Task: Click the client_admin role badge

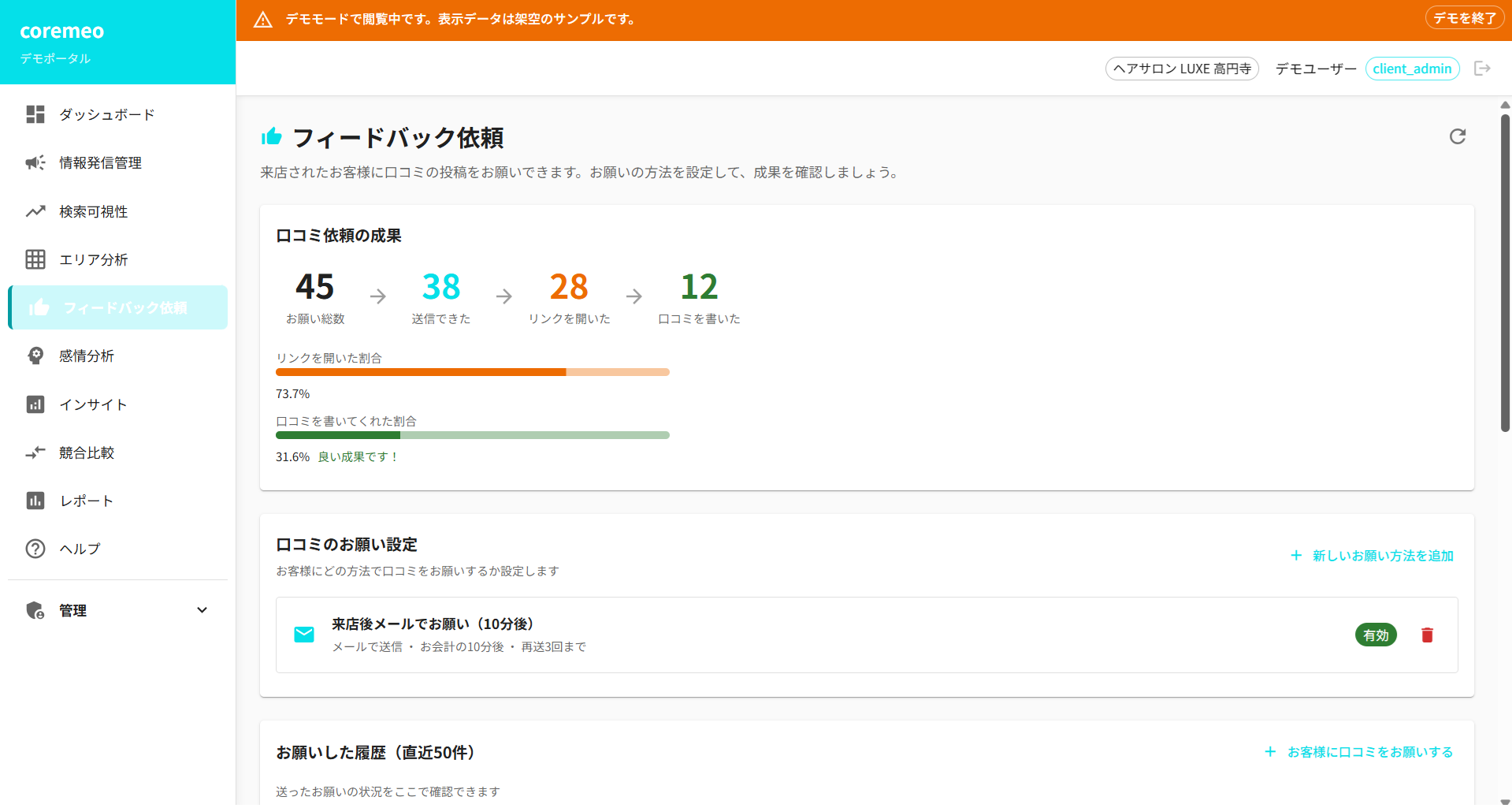Action: pyautogui.click(x=1412, y=69)
